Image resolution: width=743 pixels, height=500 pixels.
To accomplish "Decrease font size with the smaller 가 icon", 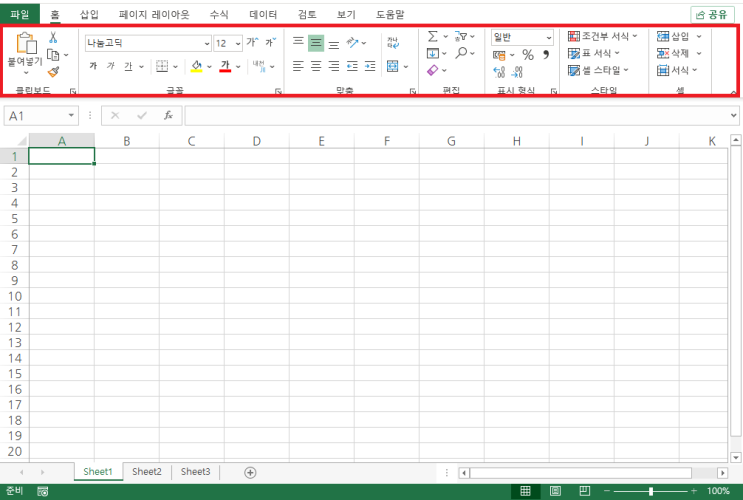I will [x=270, y=42].
